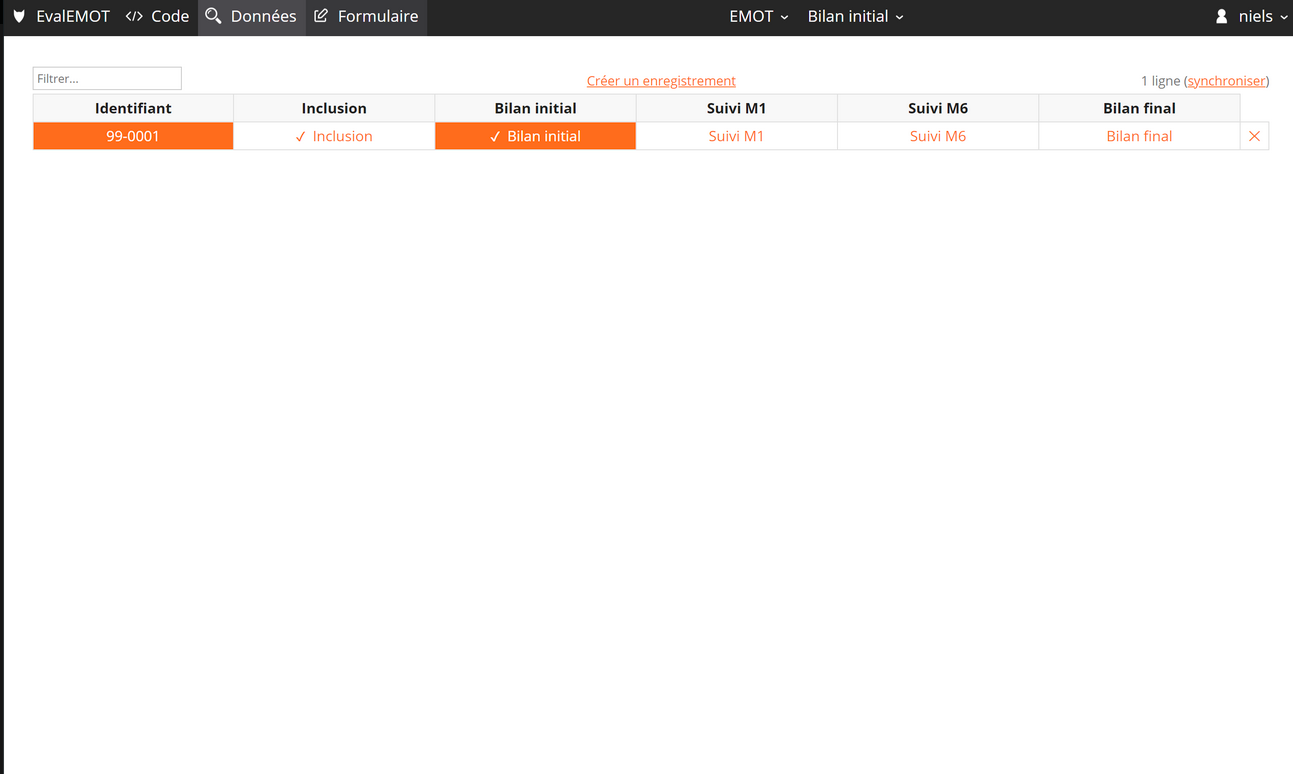Click the user profile icon for niels
Image resolution: width=1293 pixels, height=774 pixels.
1221,17
